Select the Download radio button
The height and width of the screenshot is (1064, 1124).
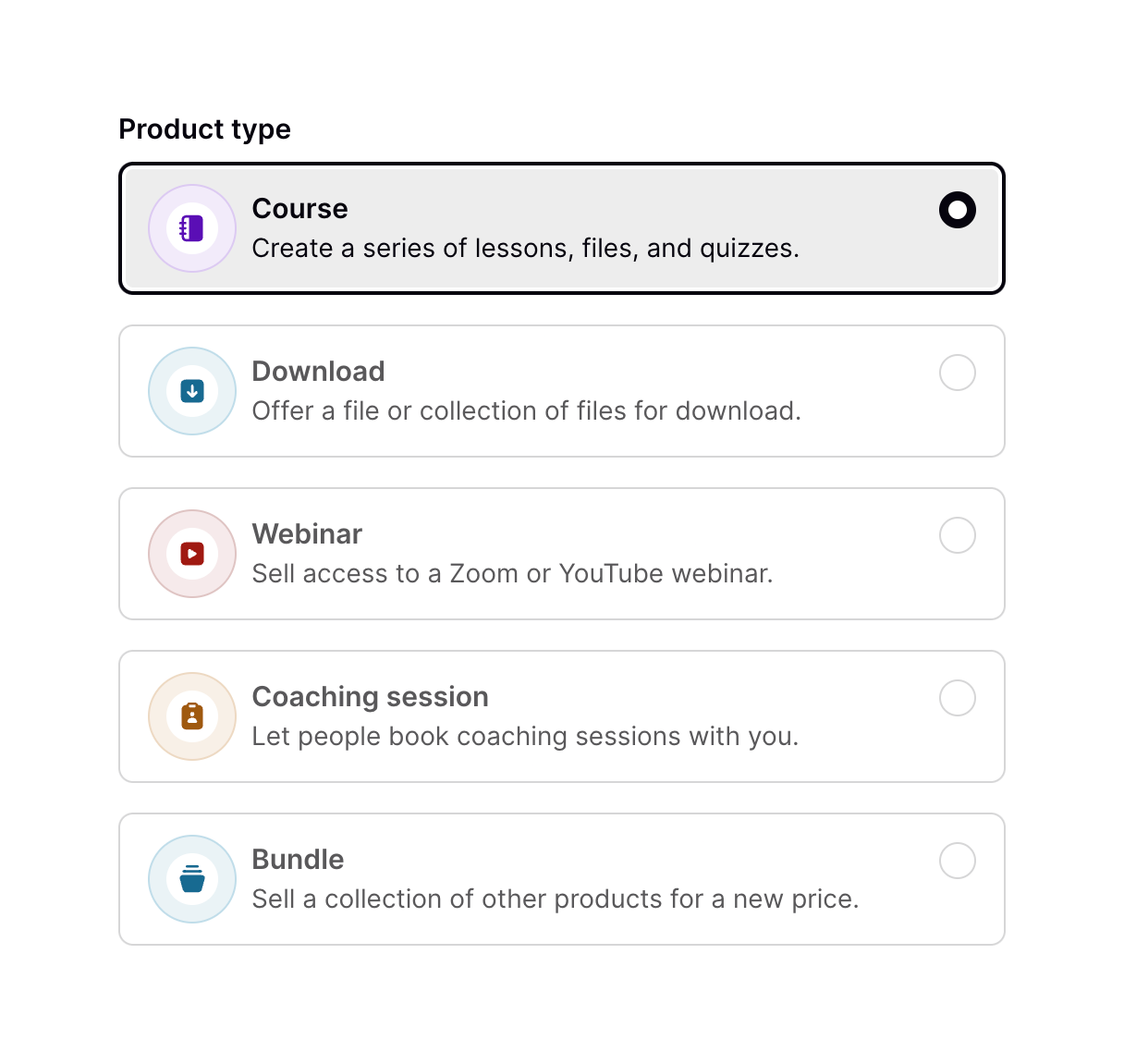957,373
